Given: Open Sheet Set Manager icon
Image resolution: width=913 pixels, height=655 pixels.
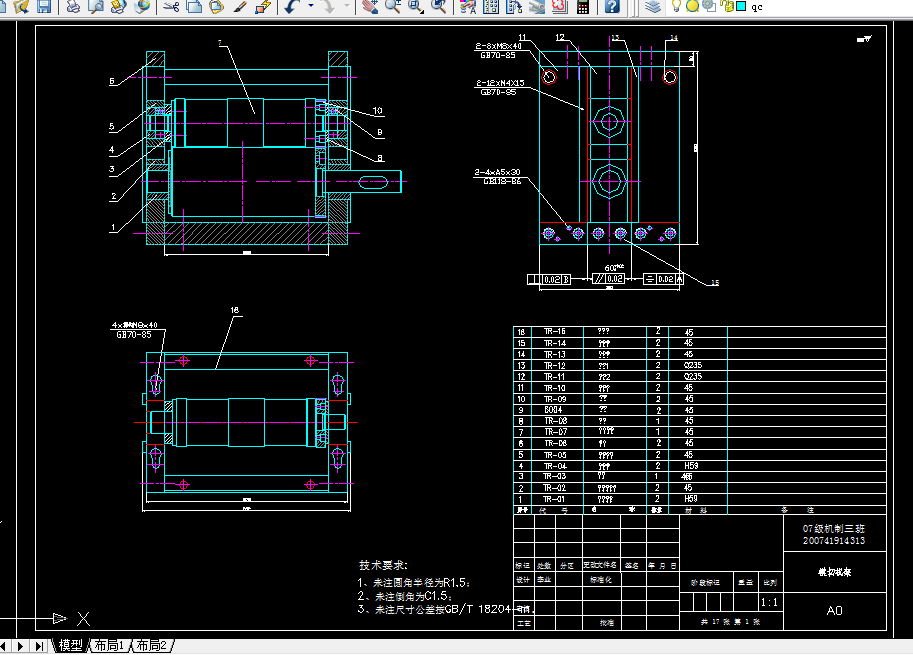Looking at the screenshot, I should pyautogui.click(x=536, y=6).
